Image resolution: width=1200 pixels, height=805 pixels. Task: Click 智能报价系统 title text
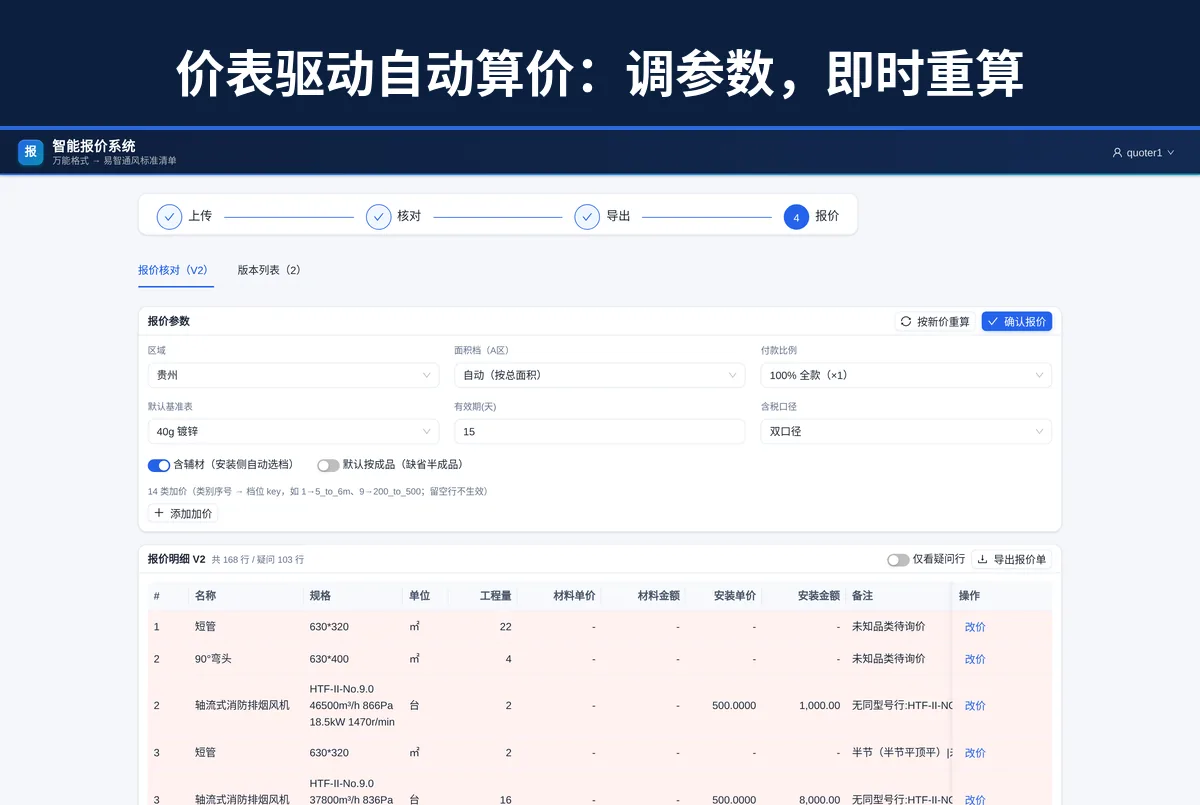[94, 145]
